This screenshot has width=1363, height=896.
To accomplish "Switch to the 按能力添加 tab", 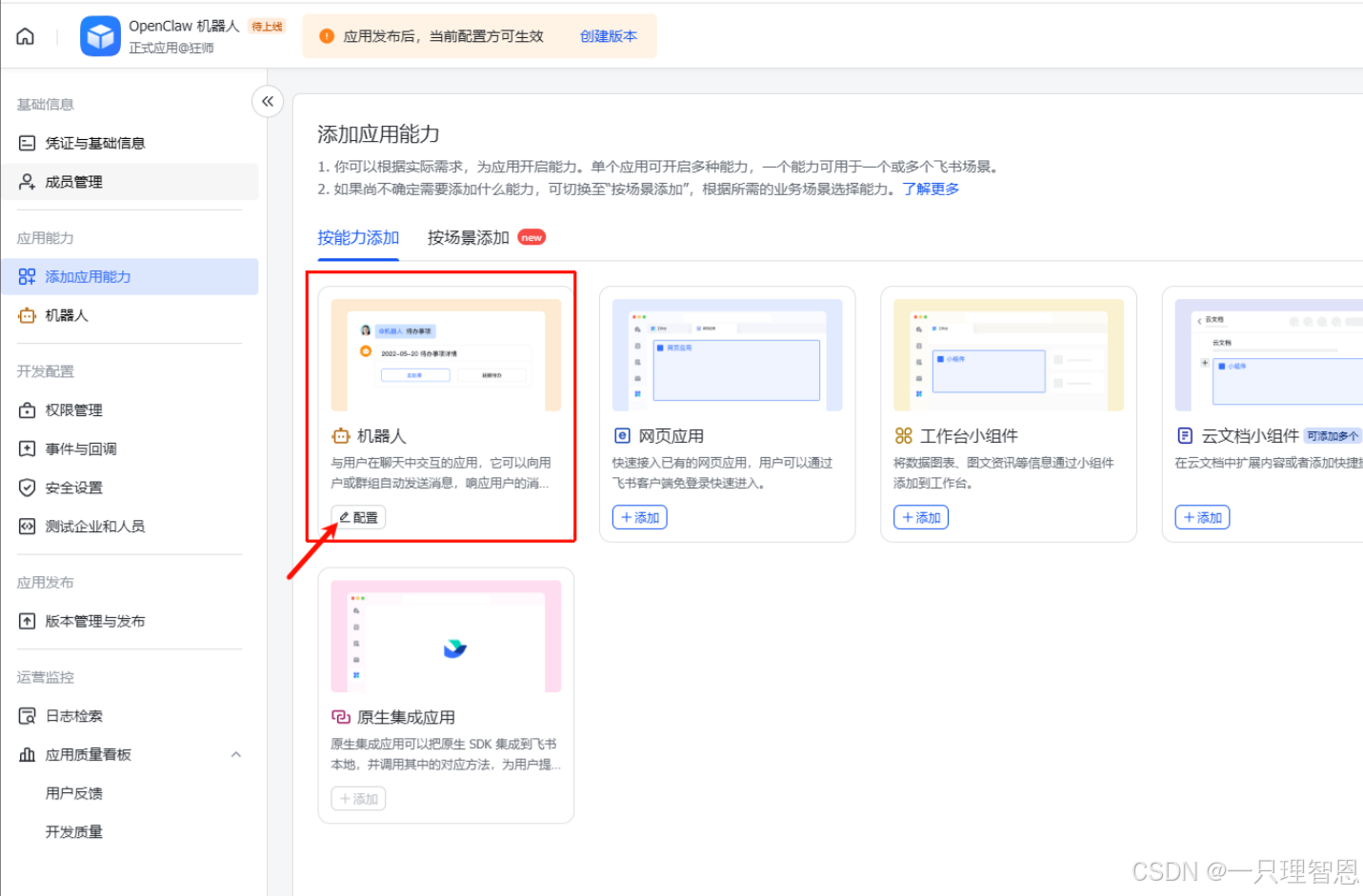I will click(358, 237).
